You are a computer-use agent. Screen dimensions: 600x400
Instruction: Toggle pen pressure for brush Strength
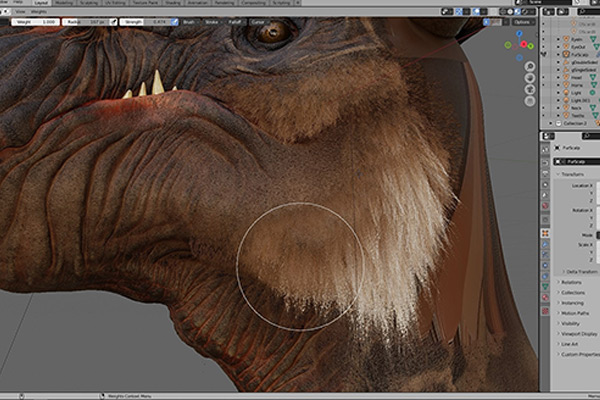175,22
